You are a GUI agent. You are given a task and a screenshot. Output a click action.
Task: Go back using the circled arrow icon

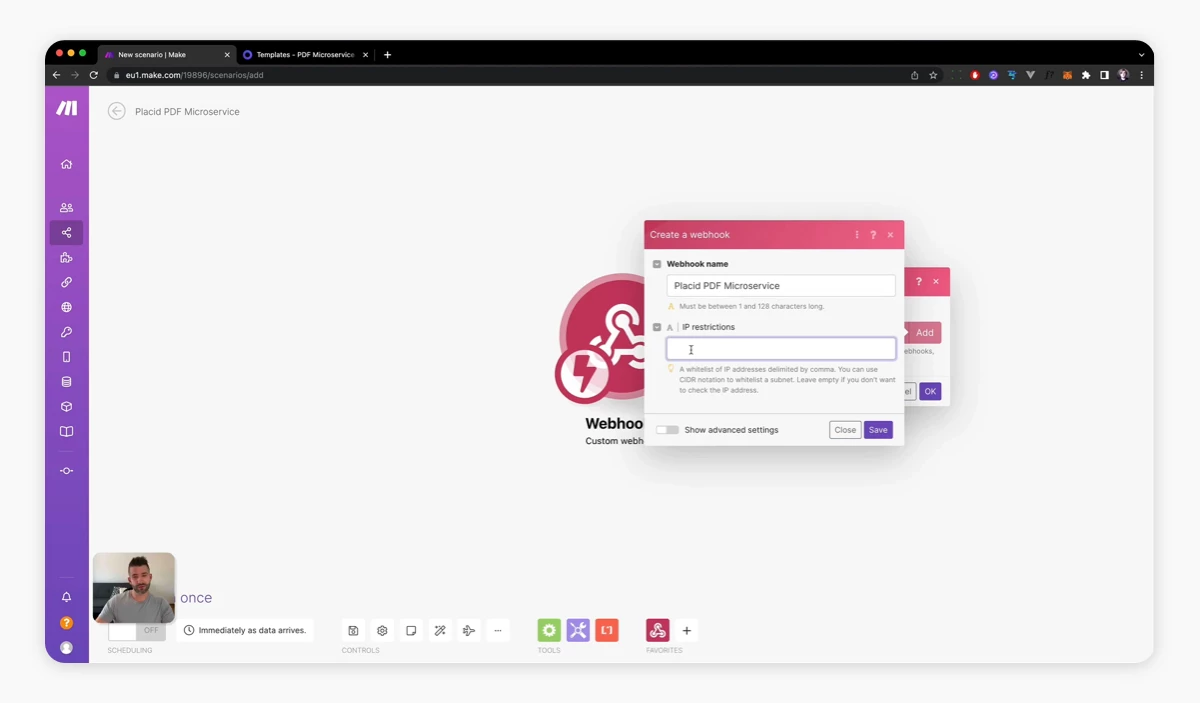coord(117,111)
